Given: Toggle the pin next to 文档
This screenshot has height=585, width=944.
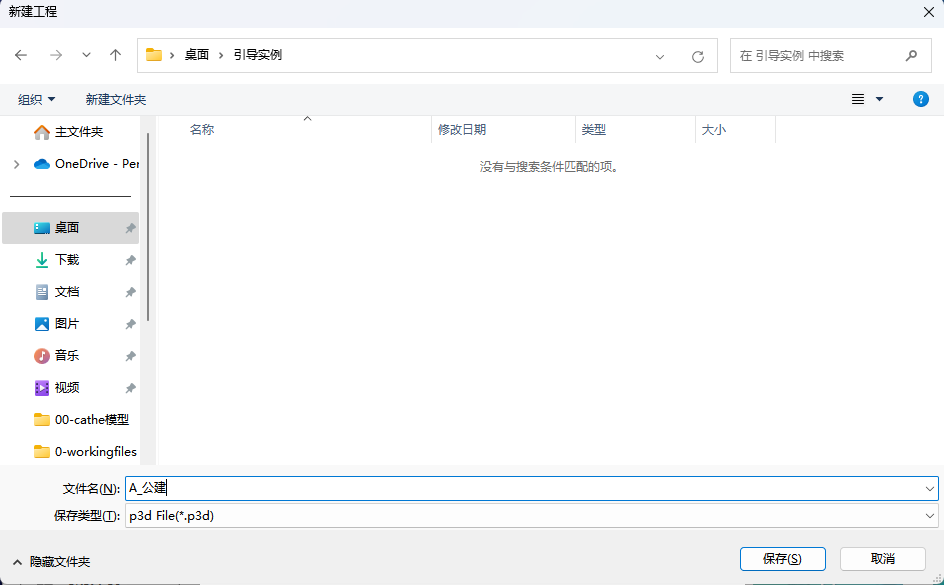Looking at the screenshot, I should coord(130,292).
